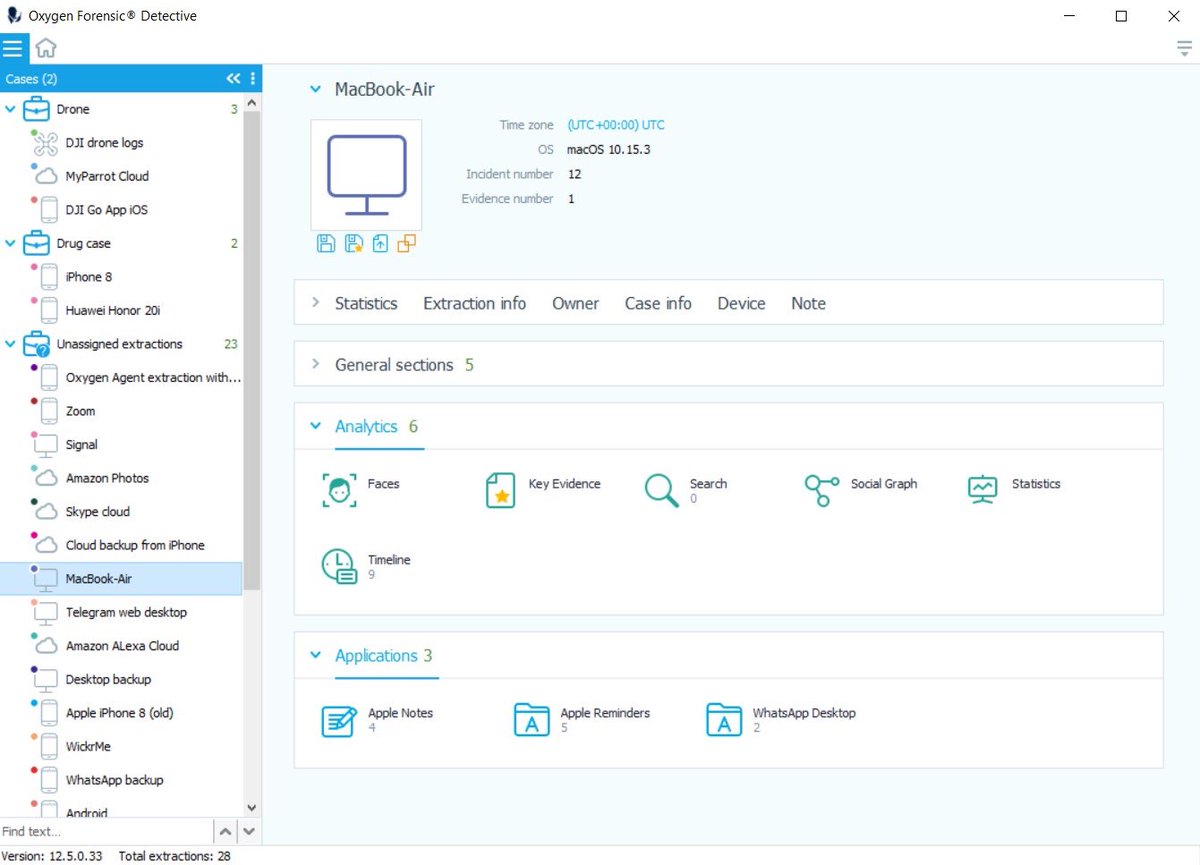Select the Device tab
Image resolution: width=1200 pixels, height=865 pixels.
(x=741, y=303)
